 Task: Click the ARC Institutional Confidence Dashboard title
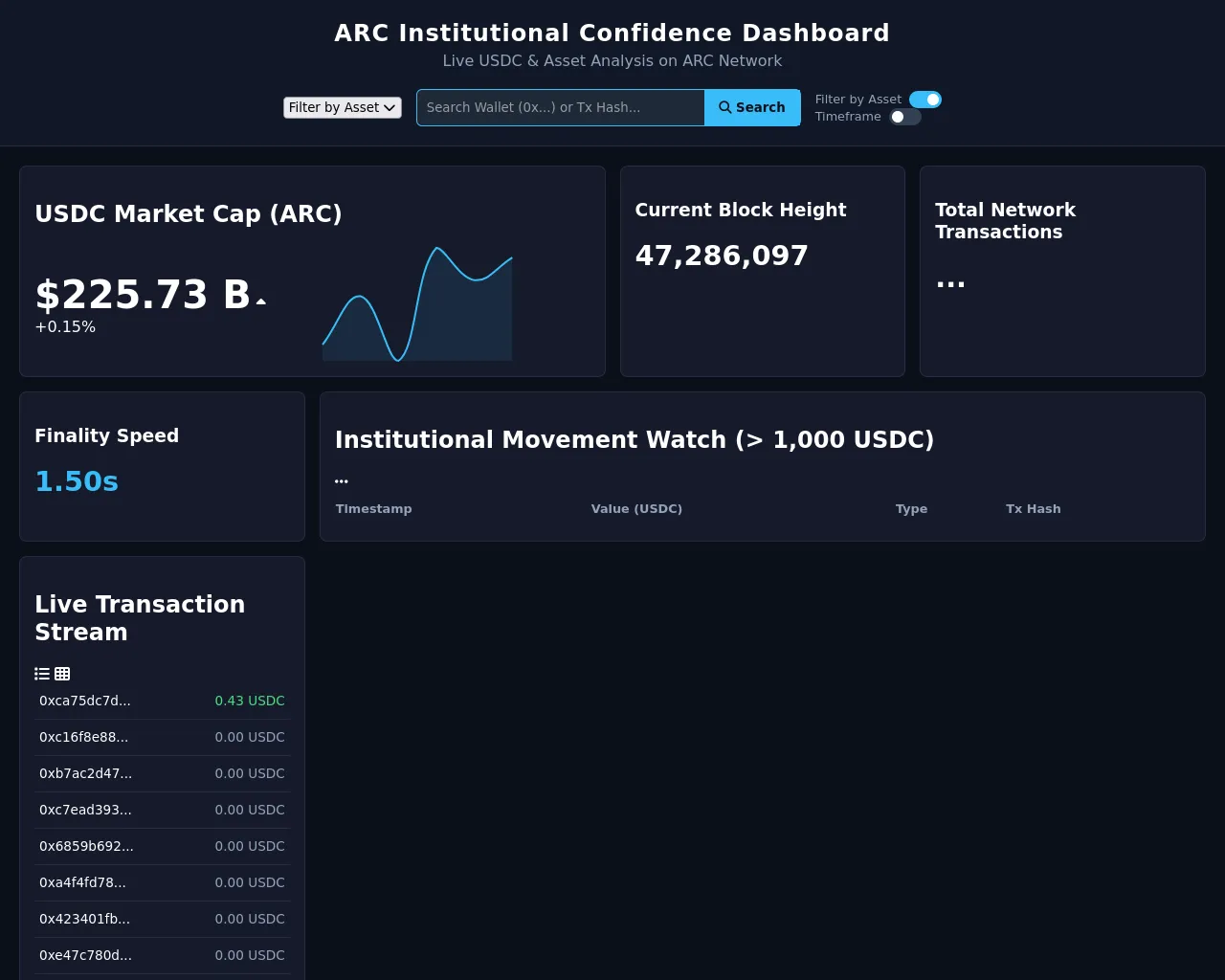pyautogui.click(x=612, y=33)
